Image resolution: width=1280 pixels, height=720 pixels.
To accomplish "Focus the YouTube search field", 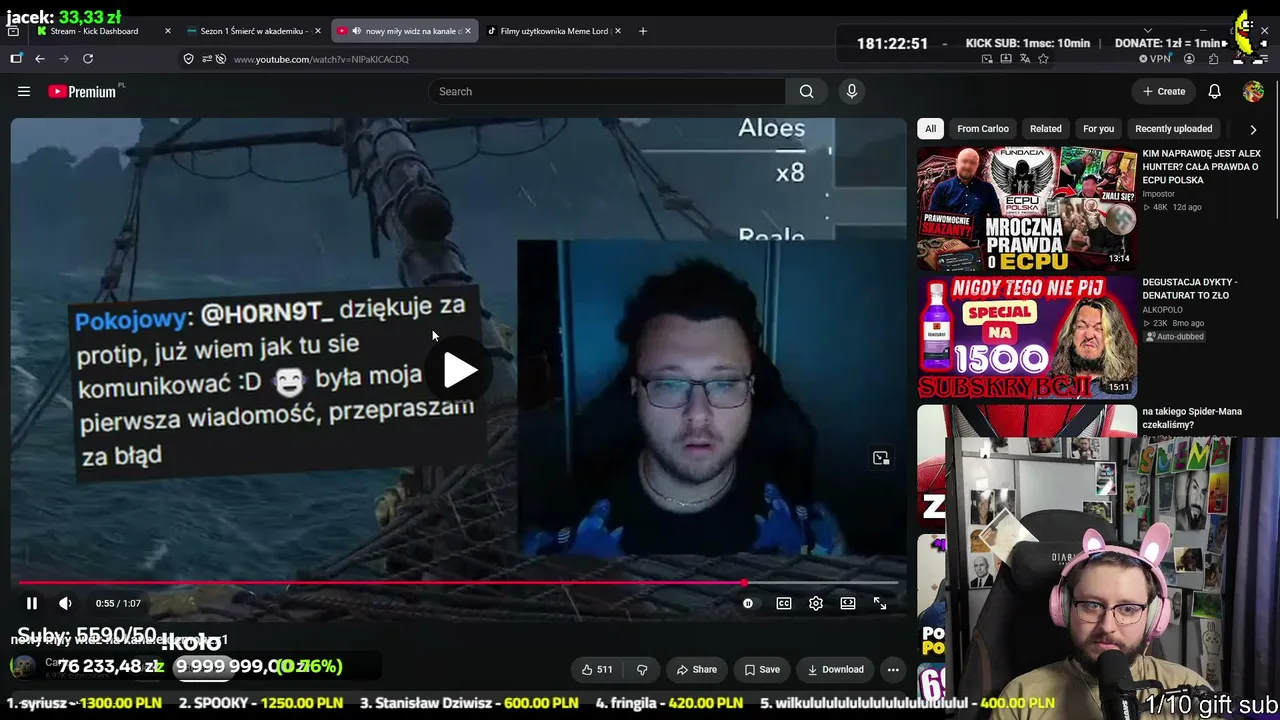I will pos(607,92).
